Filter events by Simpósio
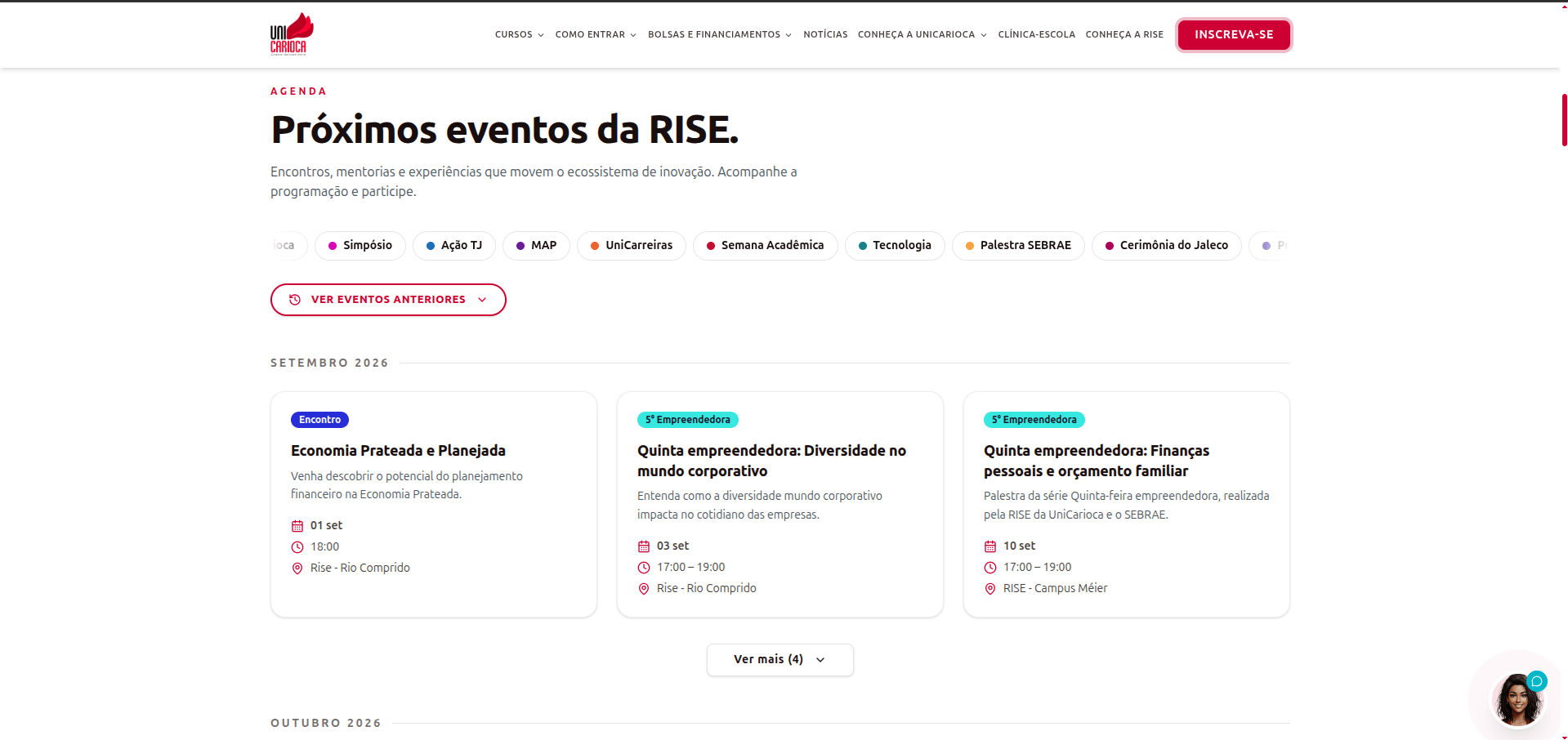The width and height of the screenshot is (1568, 740). pos(360,245)
